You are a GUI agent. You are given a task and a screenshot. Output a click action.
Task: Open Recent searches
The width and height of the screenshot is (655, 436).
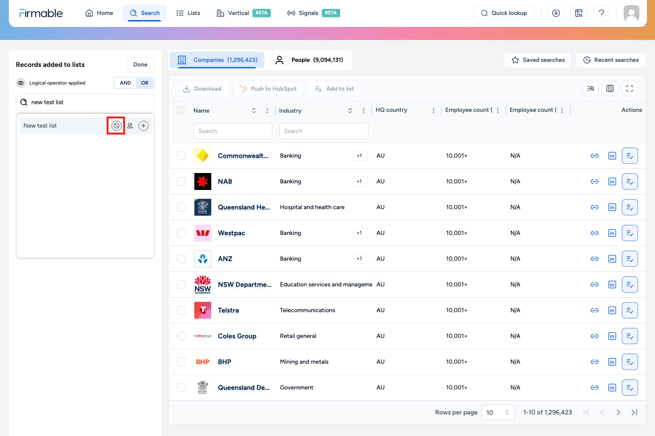[x=611, y=60]
